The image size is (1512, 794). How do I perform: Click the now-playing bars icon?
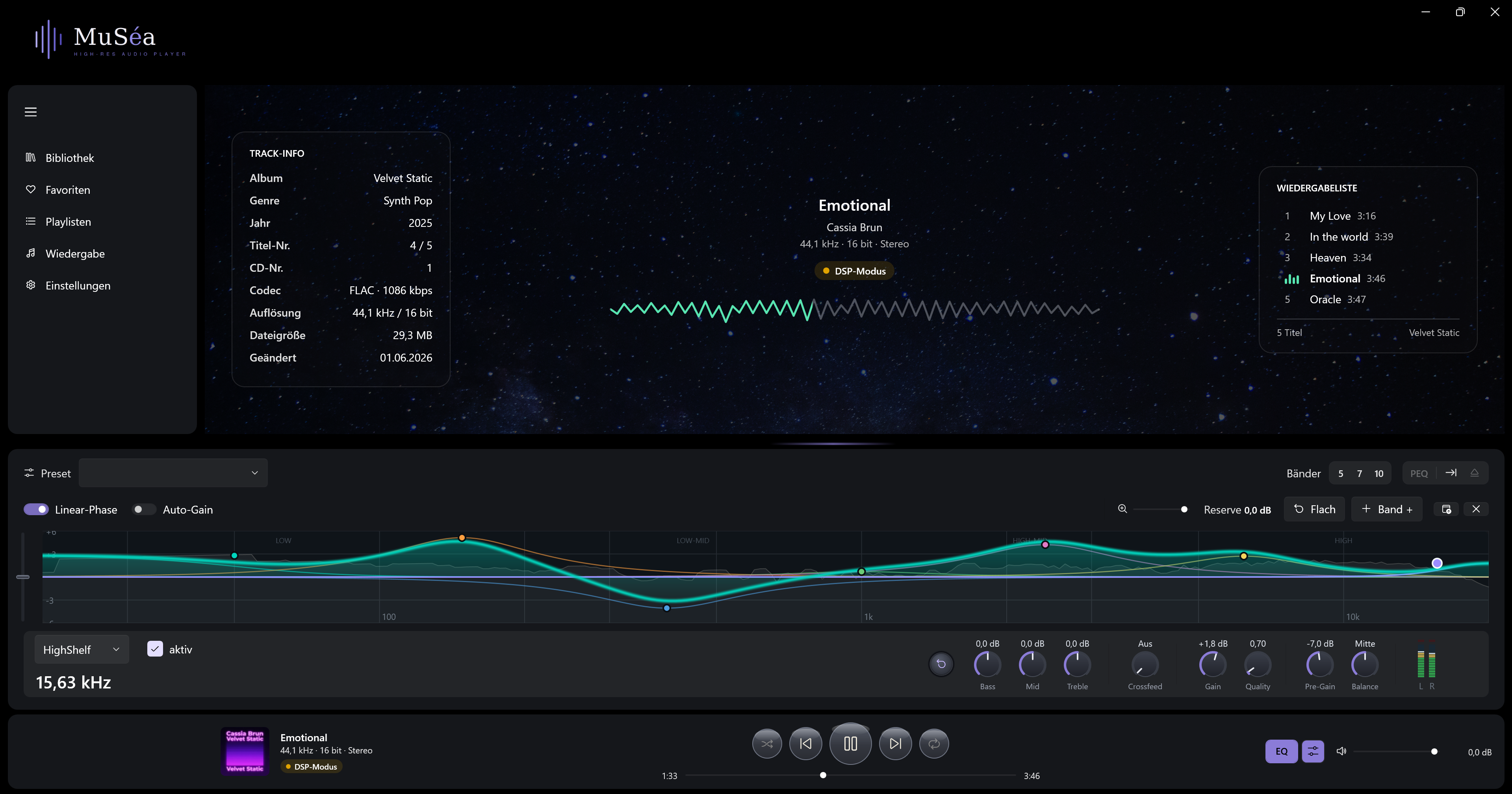coord(1292,279)
